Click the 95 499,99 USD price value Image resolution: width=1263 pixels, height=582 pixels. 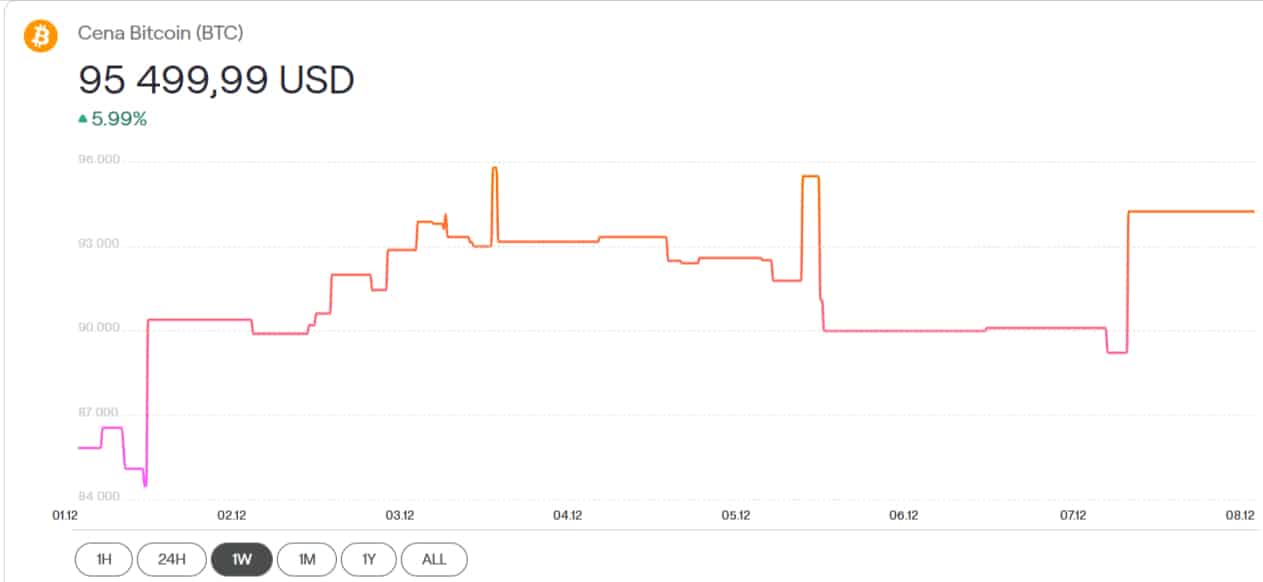tap(216, 80)
